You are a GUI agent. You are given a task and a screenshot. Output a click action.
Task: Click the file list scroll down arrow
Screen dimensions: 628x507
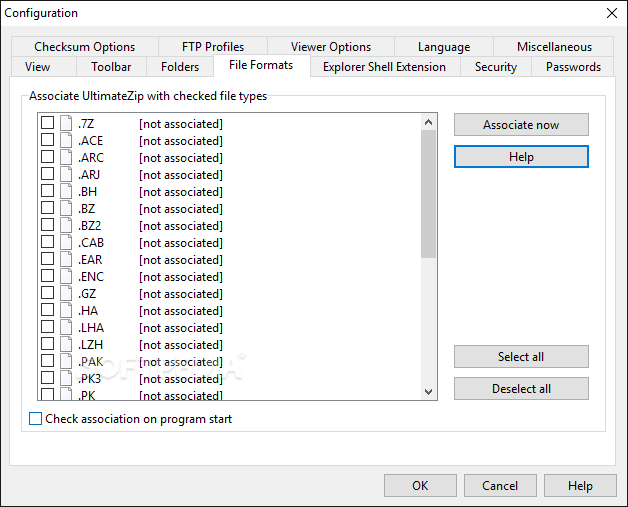click(x=428, y=391)
